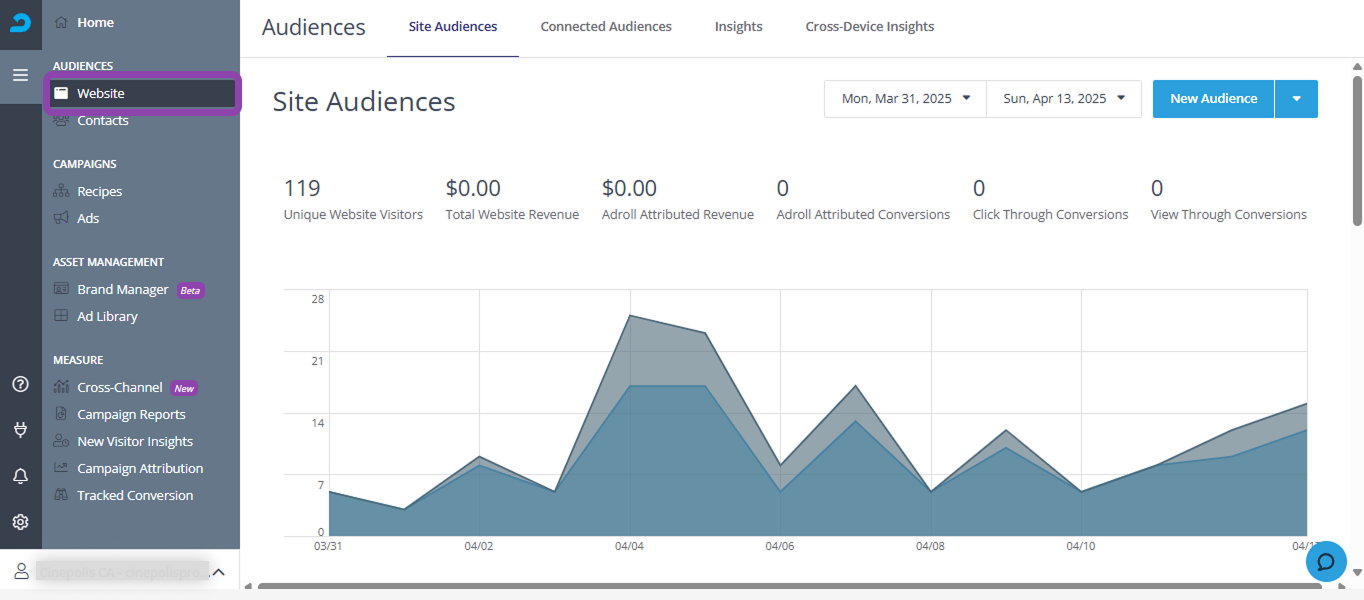Image resolution: width=1364 pixels, height=600 pixels.
Task: Go to Campaign Reports in sidebar
Action: (x=131, y=414)
